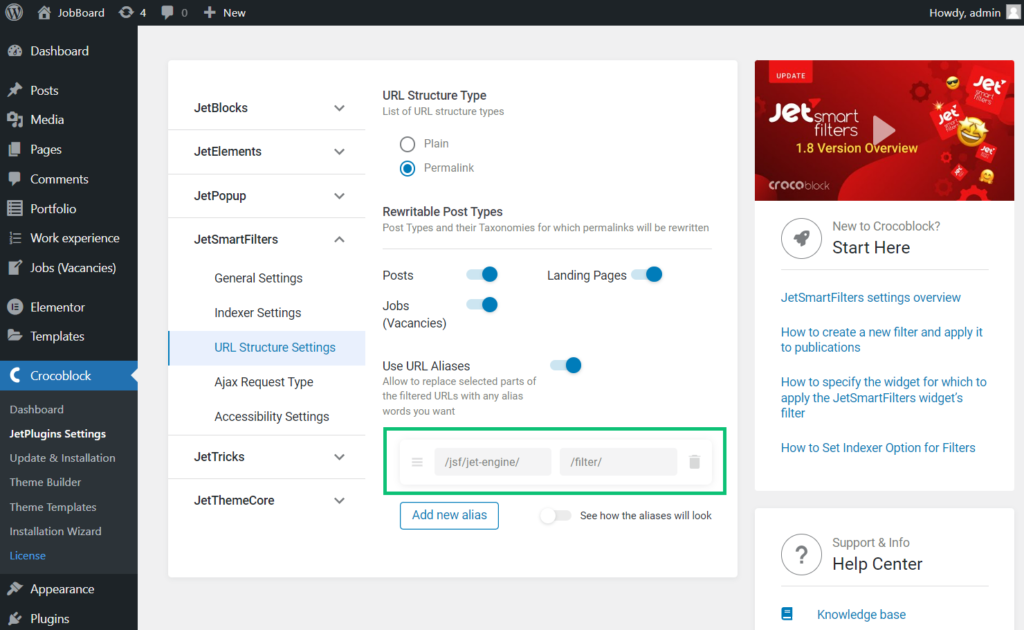The height and width of the screenshot is (630, 1024).
Task: Open Theme Templates submenu item
Action: coord(53,507)
